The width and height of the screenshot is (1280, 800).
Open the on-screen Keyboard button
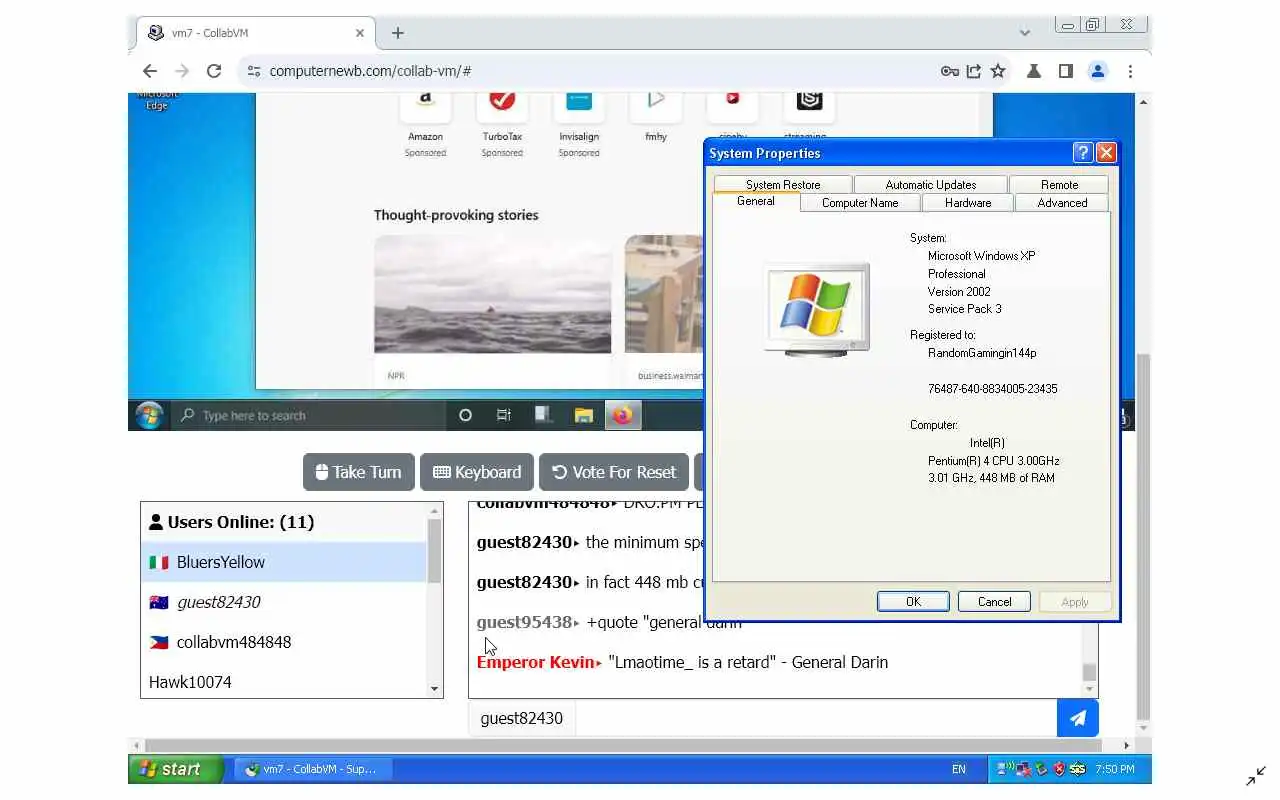click(x=477, y=472)
